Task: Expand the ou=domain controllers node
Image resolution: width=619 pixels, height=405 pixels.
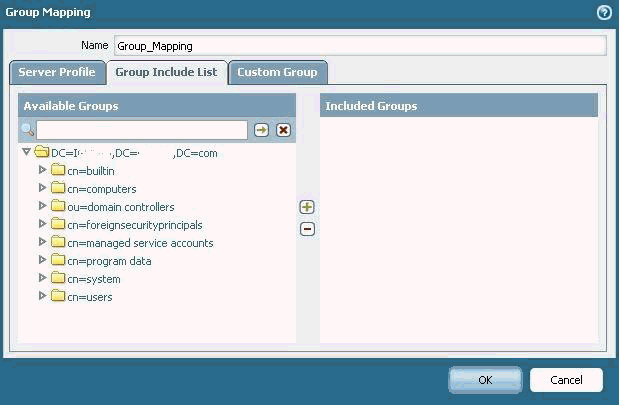Action: [x=42, y=207]
